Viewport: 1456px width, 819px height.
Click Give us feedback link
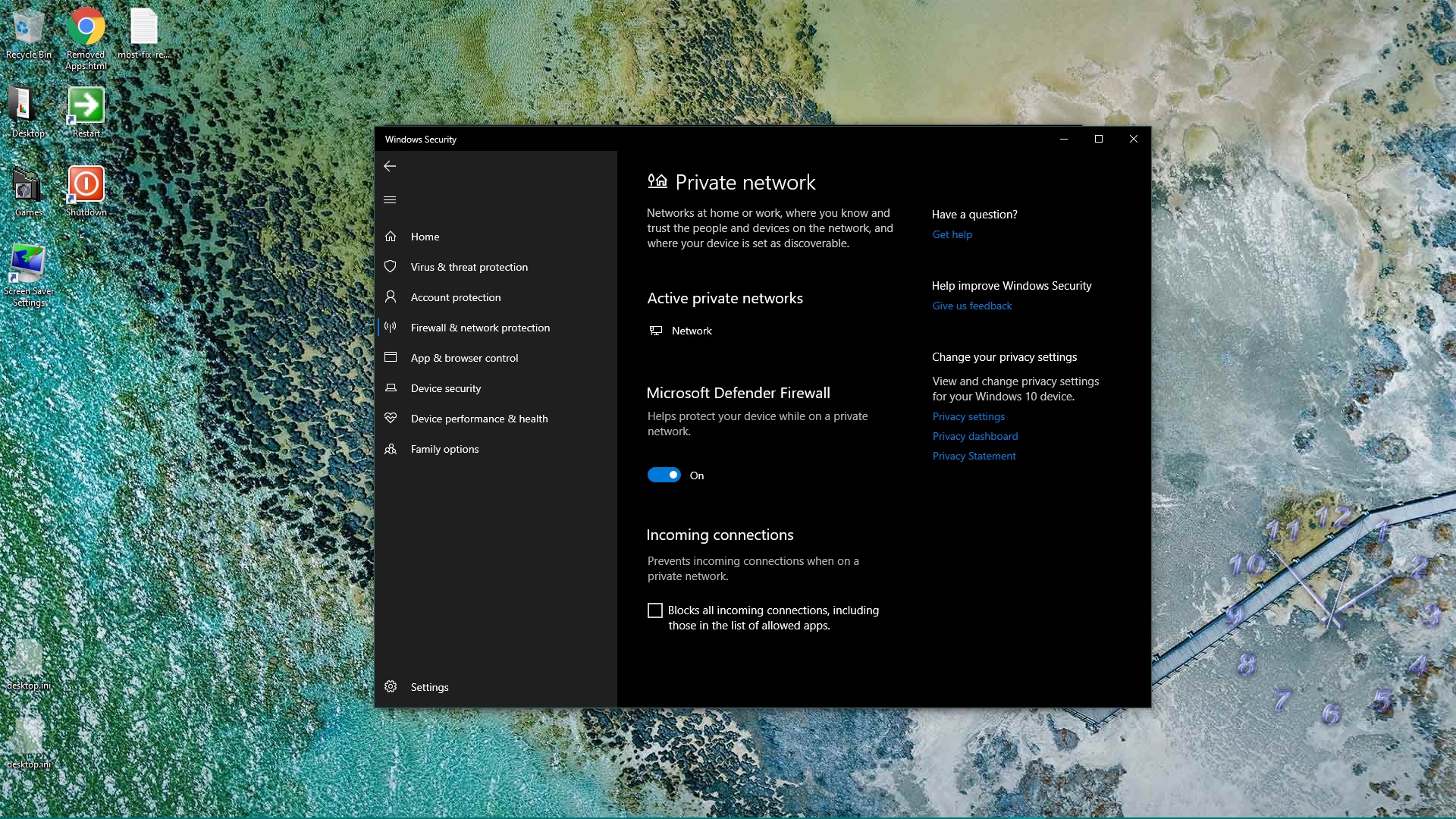pos(972,306)
